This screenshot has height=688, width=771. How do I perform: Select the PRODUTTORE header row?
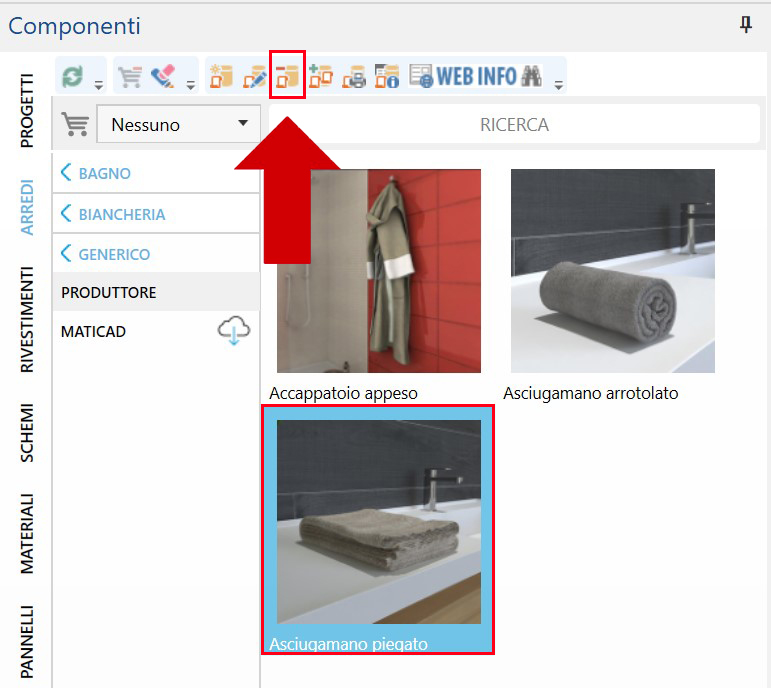[156, 292]
